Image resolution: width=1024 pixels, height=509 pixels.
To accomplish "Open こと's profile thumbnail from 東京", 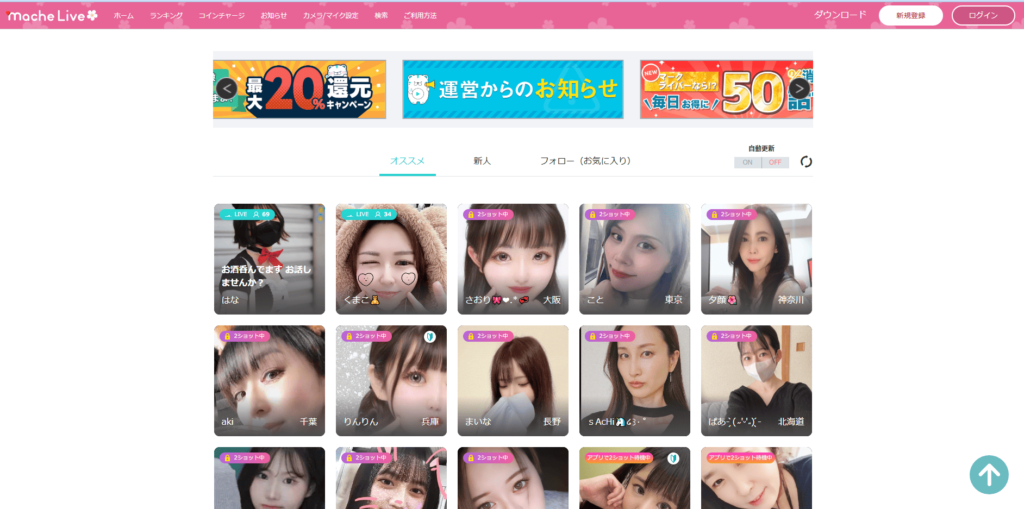I will click(x=635, y=259).
